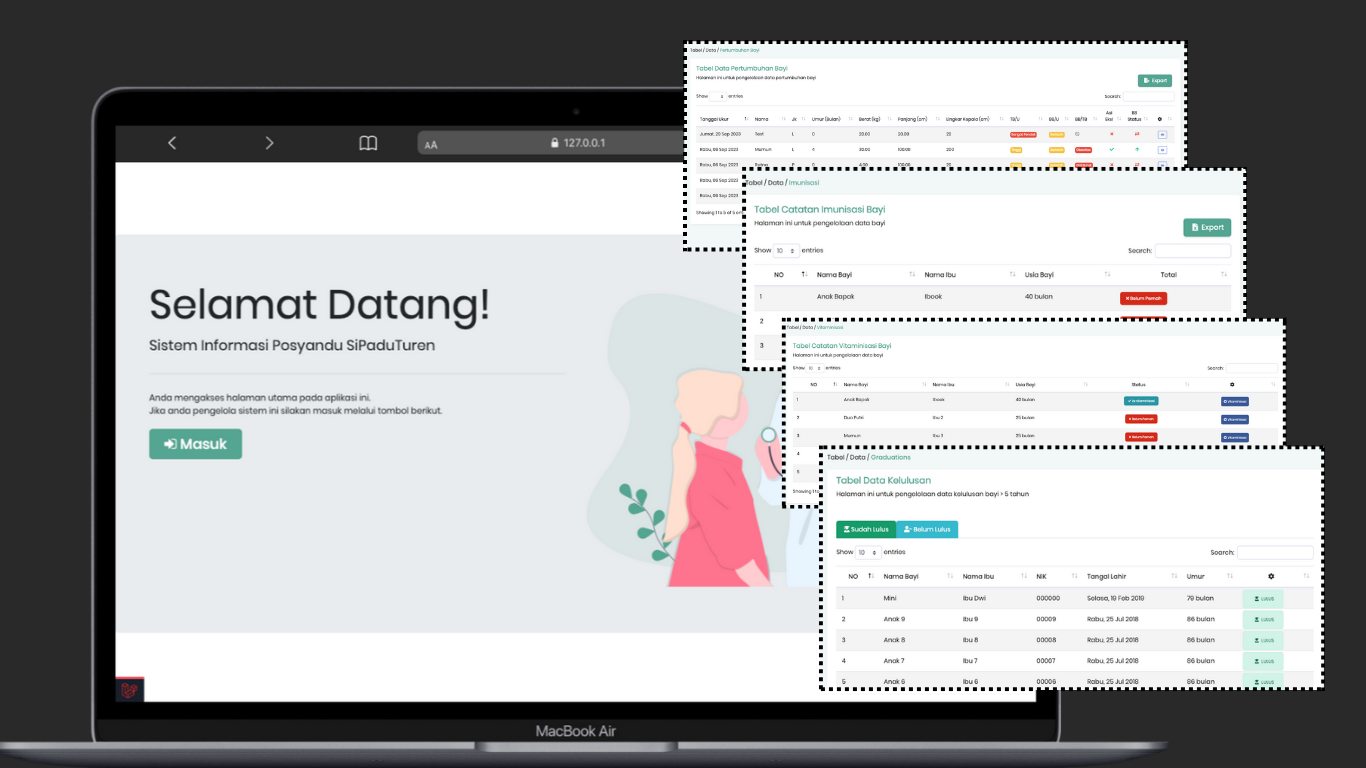
Task: Export the Imunisasi Bayi table
Action: click(x=1207, y=227)
